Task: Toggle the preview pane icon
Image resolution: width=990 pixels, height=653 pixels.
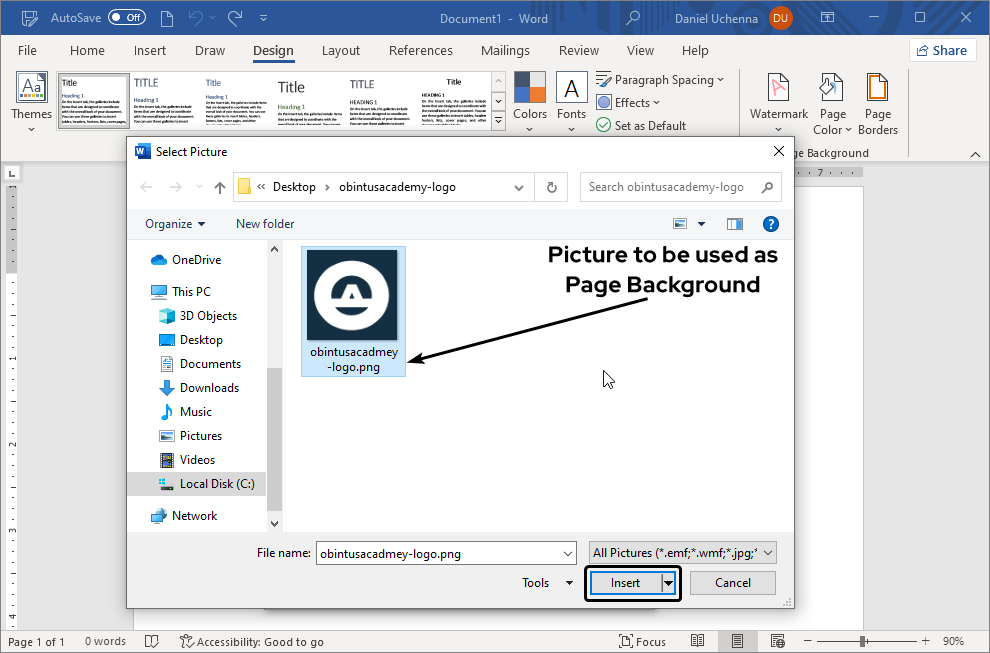Action: [735, 224]
